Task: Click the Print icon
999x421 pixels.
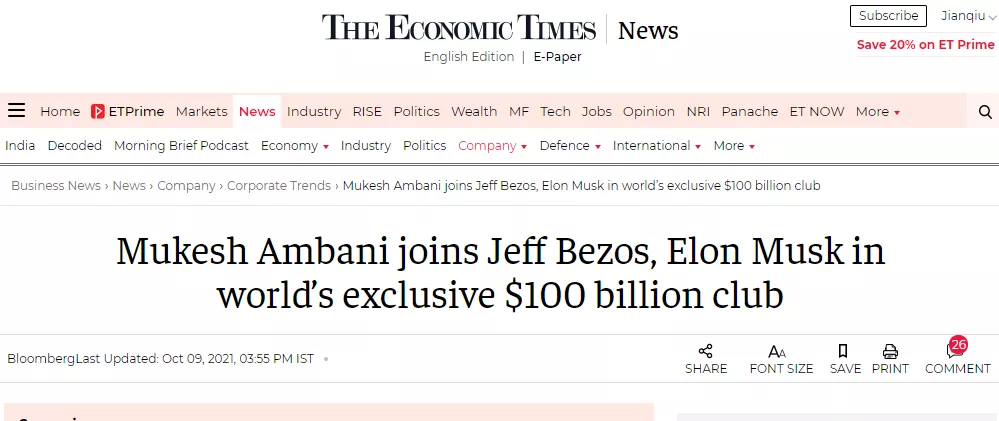Action: coord(890,351)
